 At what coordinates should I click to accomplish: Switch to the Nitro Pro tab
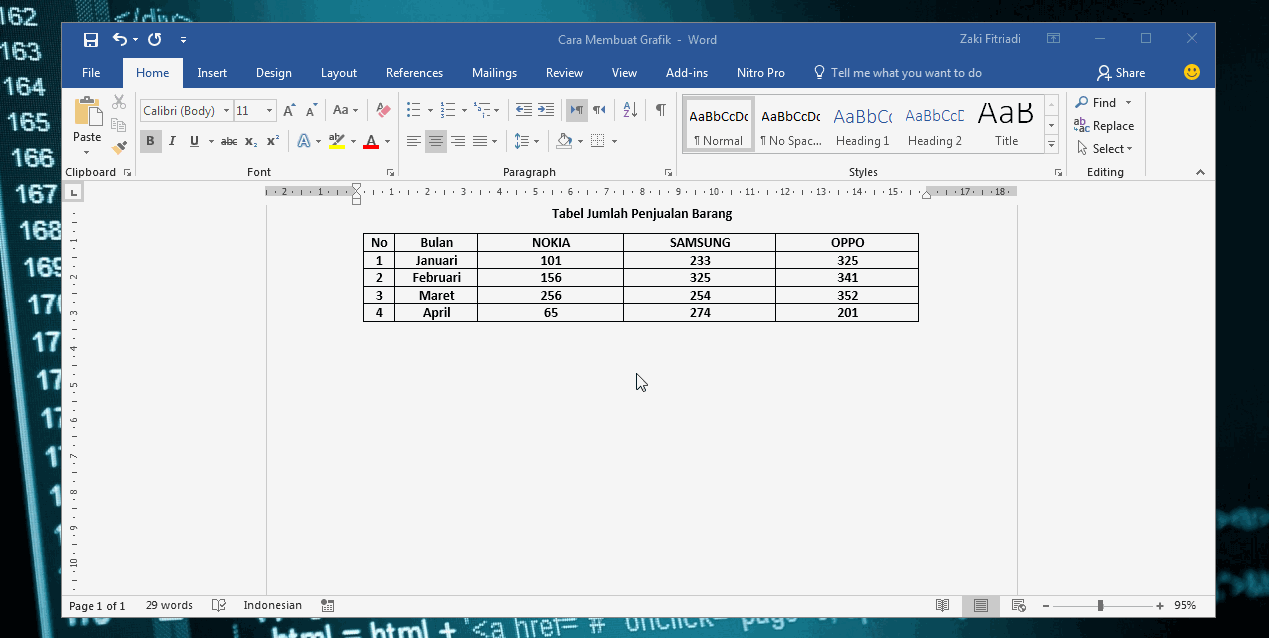pyautogui.click(x=761, y=73)
